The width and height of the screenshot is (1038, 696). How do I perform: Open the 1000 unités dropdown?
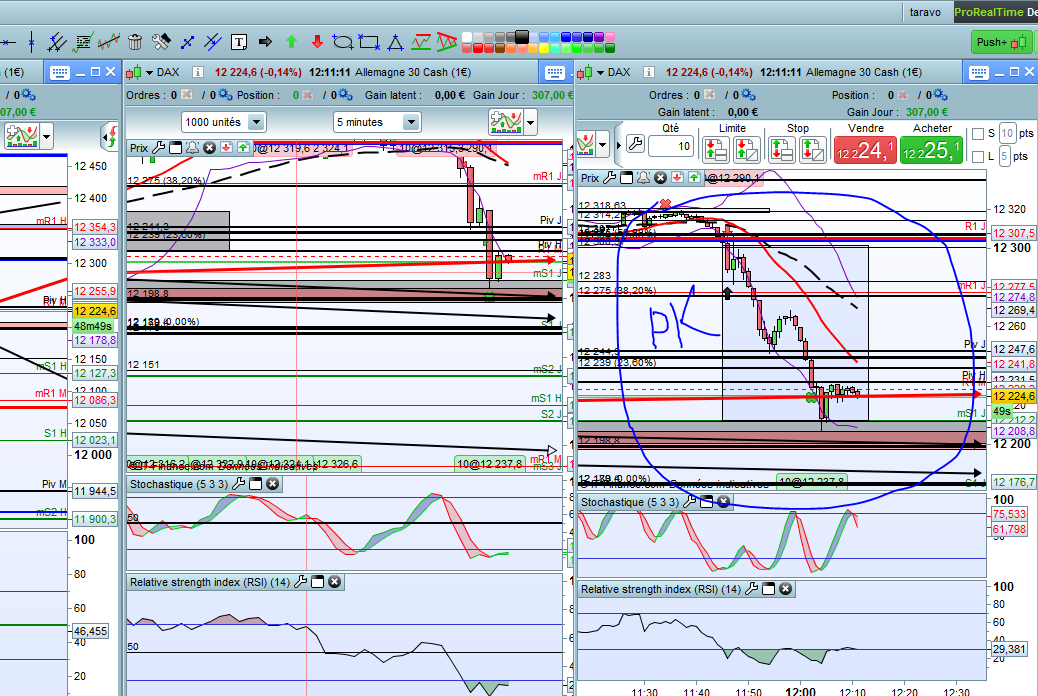(256, 122)
